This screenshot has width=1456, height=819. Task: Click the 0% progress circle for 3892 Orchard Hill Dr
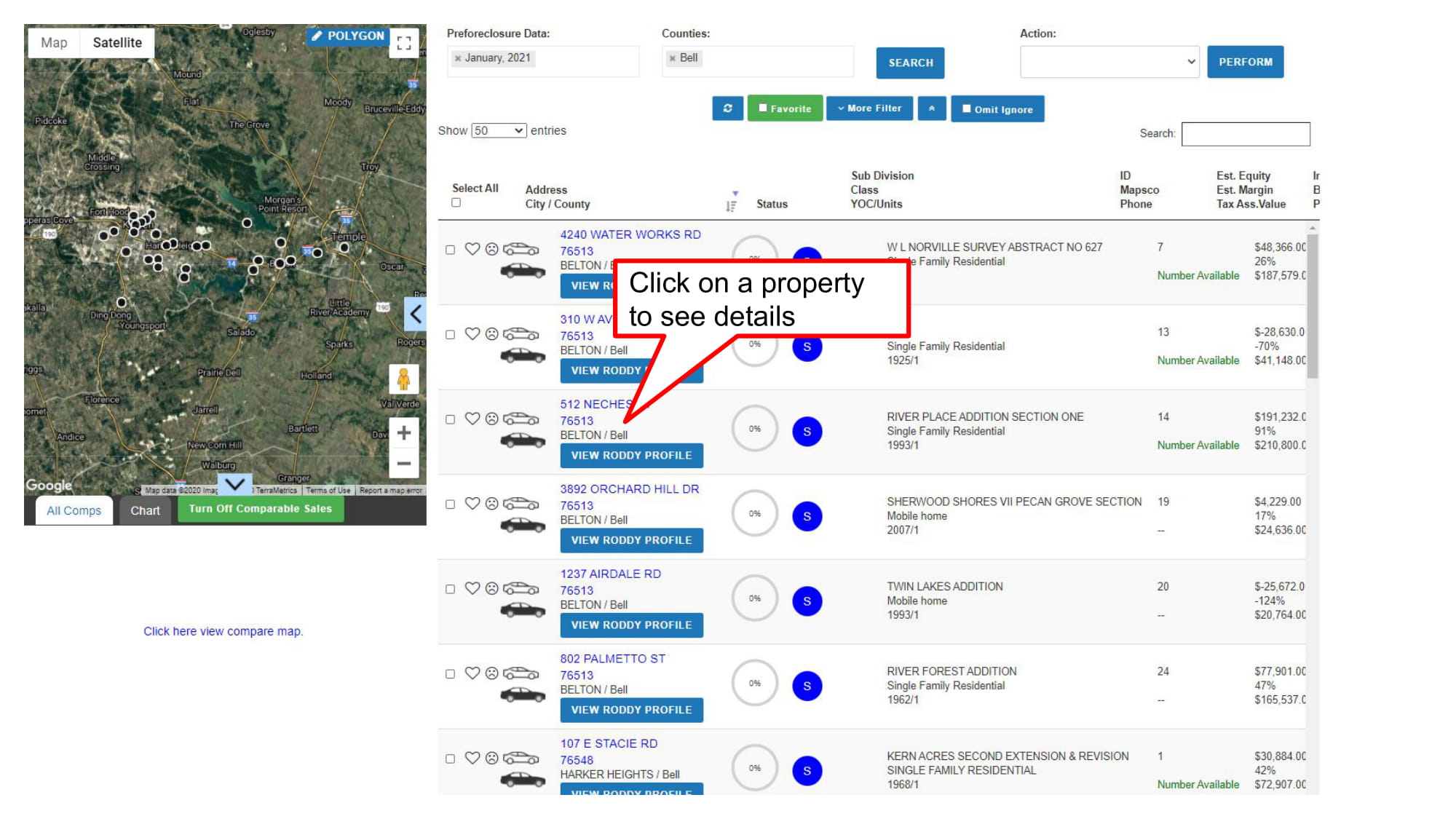point(754,514)
